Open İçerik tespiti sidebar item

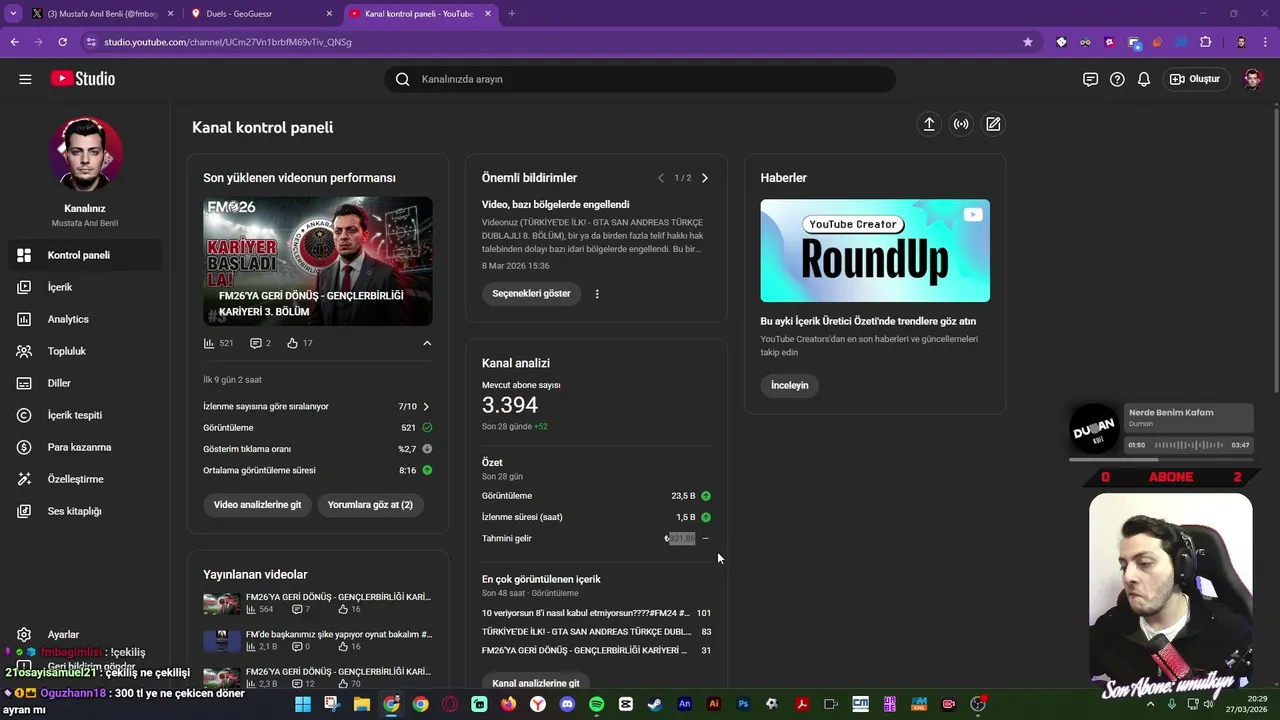84,415
